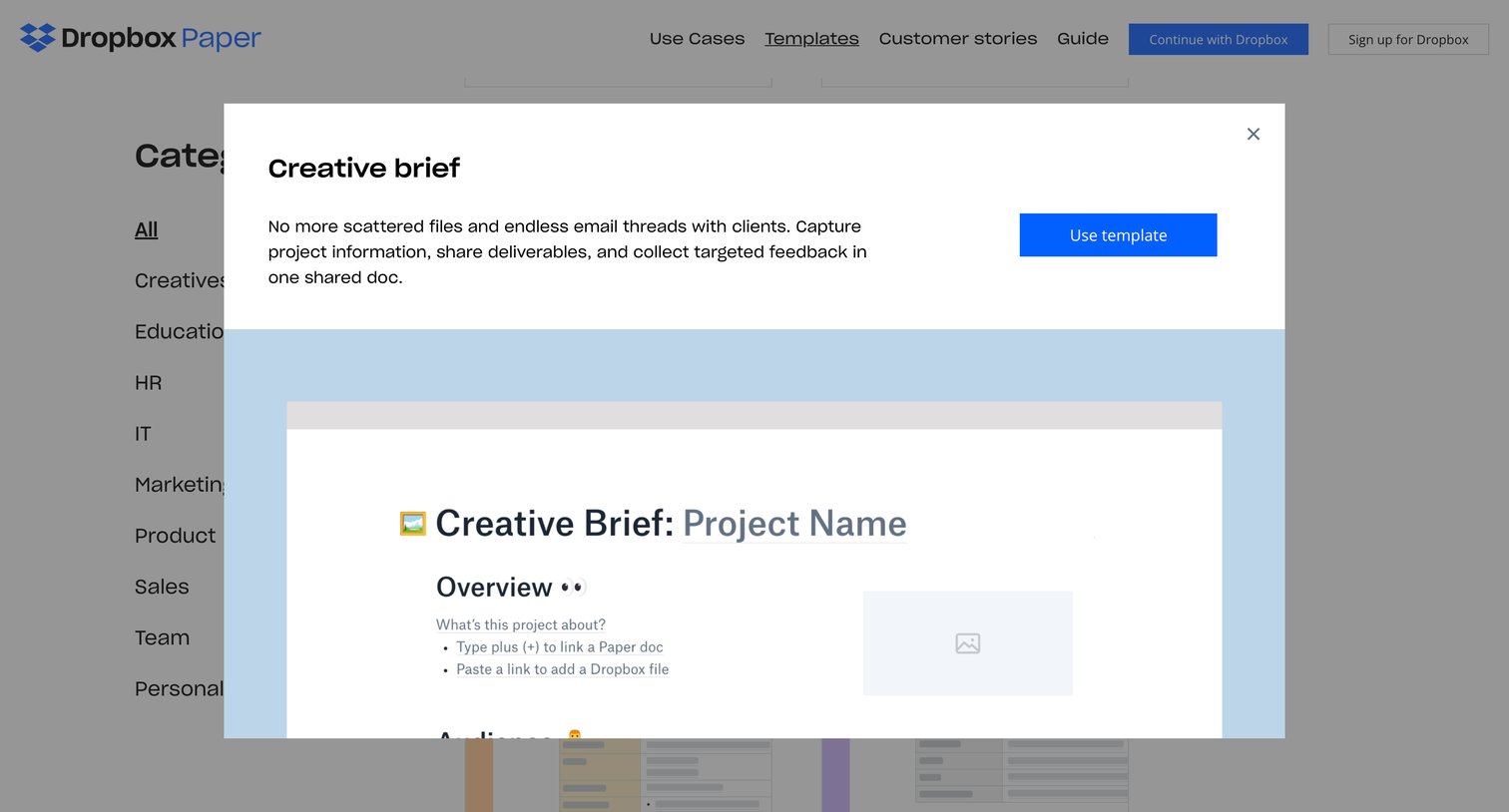
Task: Select the Marketing category
Action: [180, 485]
